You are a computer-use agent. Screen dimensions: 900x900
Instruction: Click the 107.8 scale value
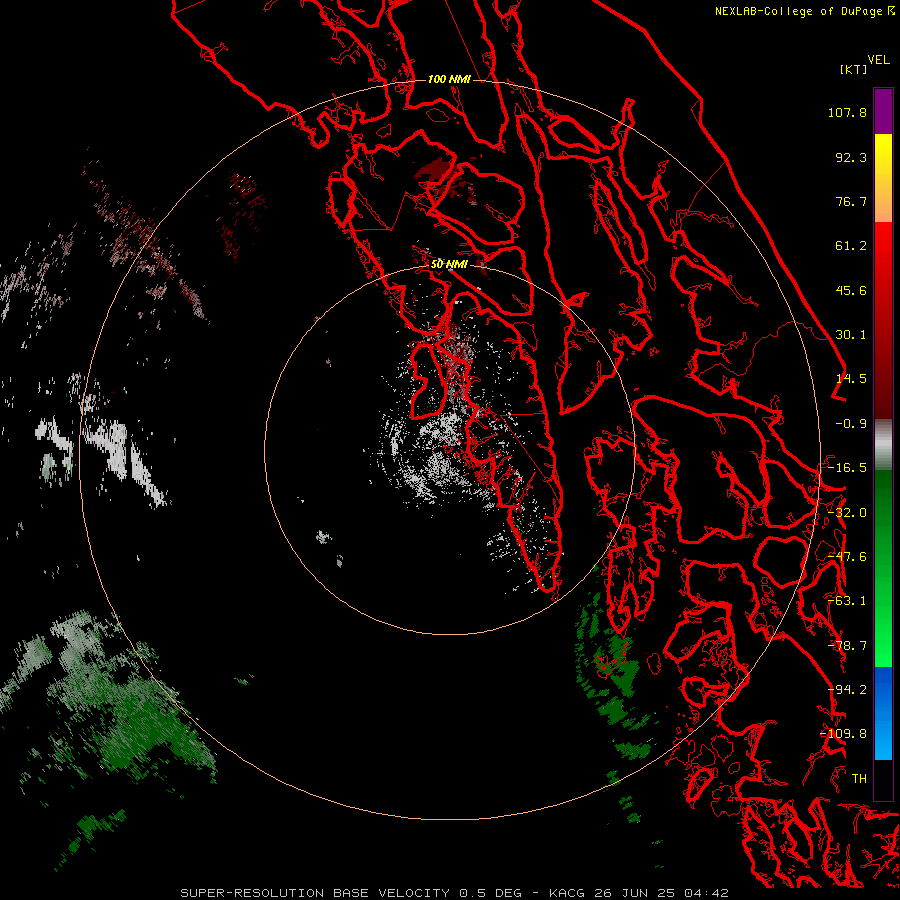pyautogui.click(x=847, y=112)
